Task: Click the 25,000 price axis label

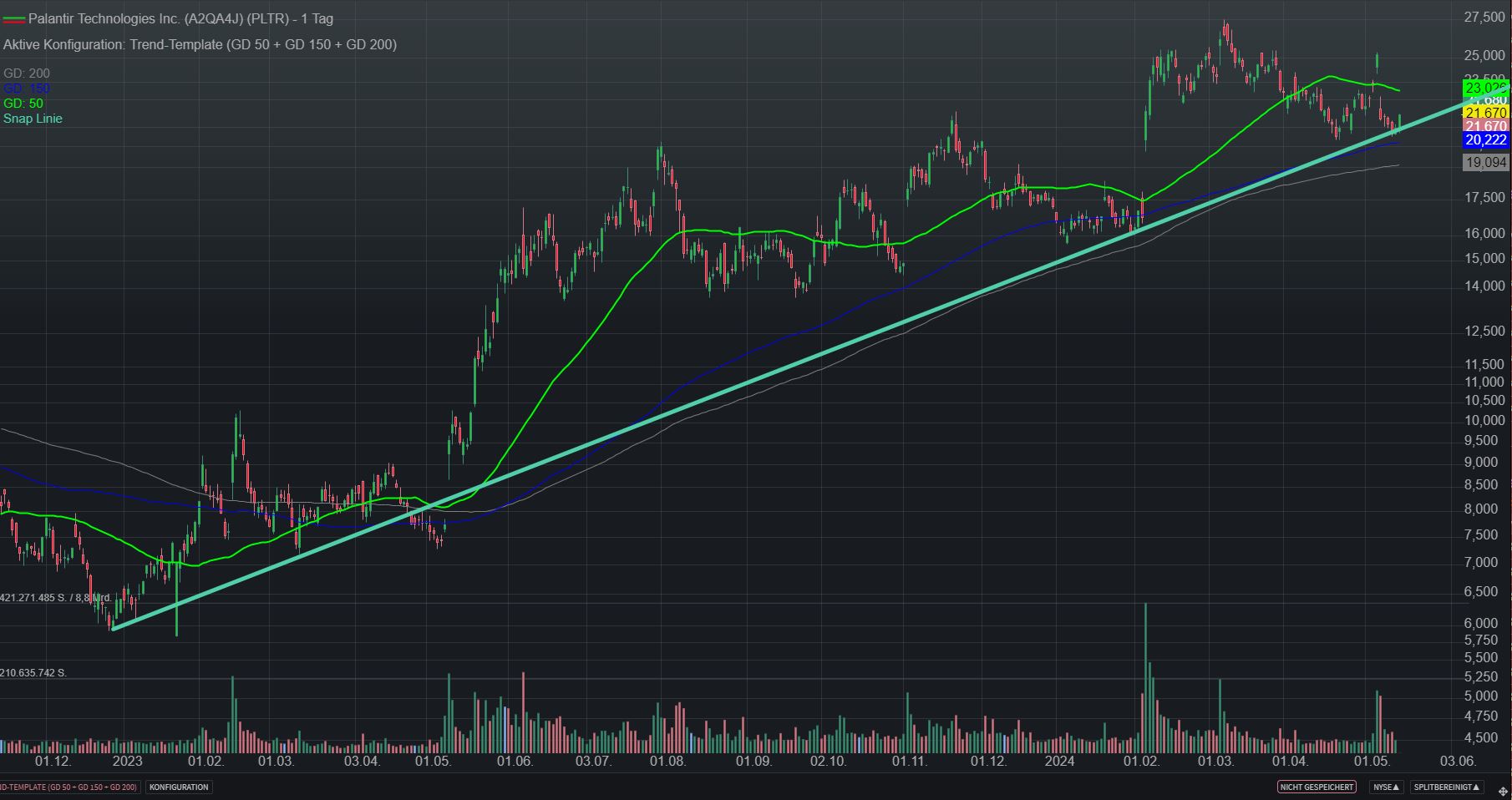Action: coord(1484,56)
